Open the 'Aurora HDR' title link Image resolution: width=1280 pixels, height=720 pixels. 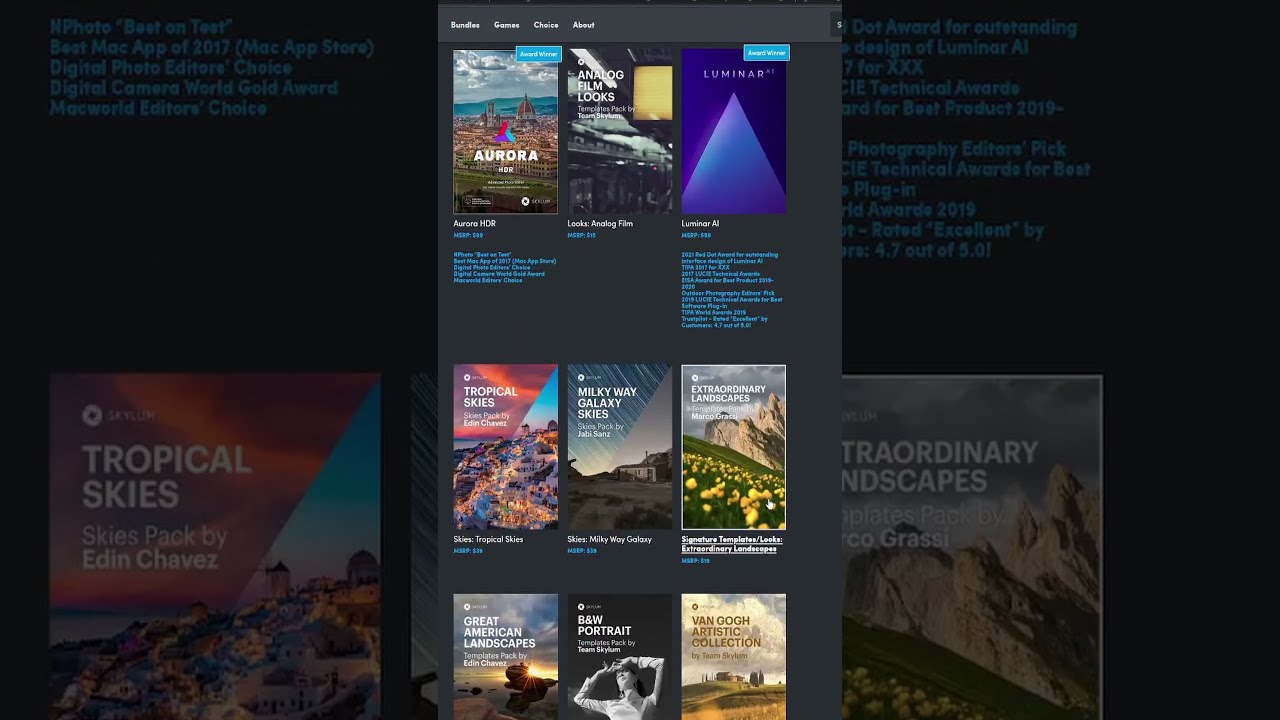[475, 224]
